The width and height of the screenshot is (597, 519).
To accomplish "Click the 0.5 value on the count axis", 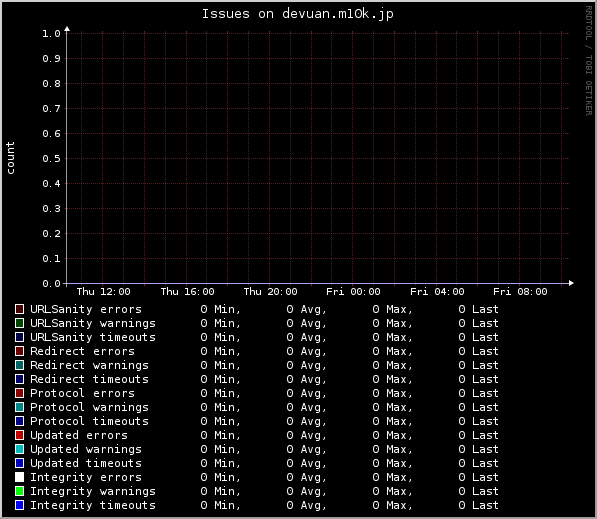I will click(x=51, y=158).
